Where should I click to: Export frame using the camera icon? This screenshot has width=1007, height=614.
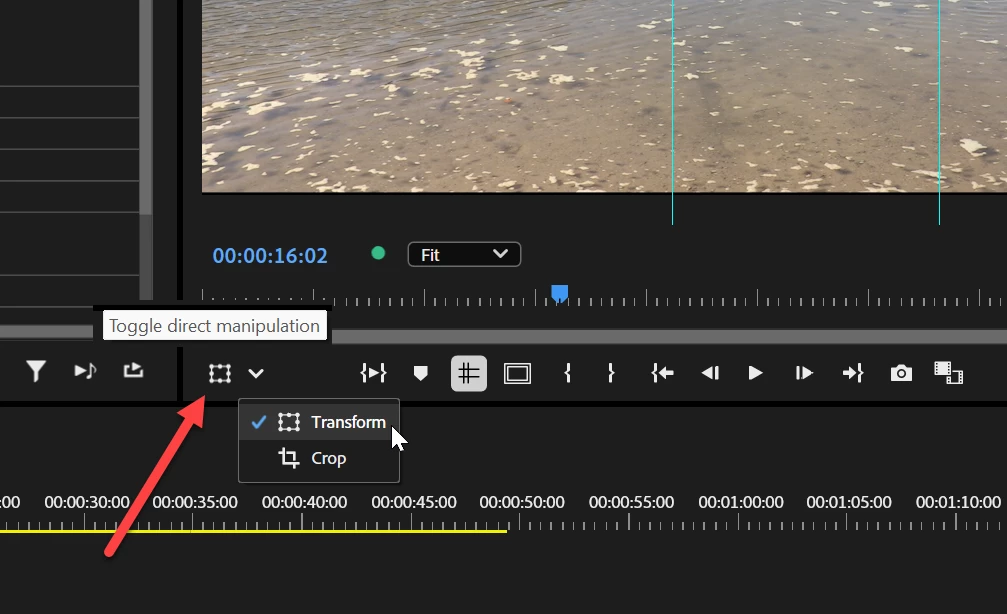click(901, 373)
